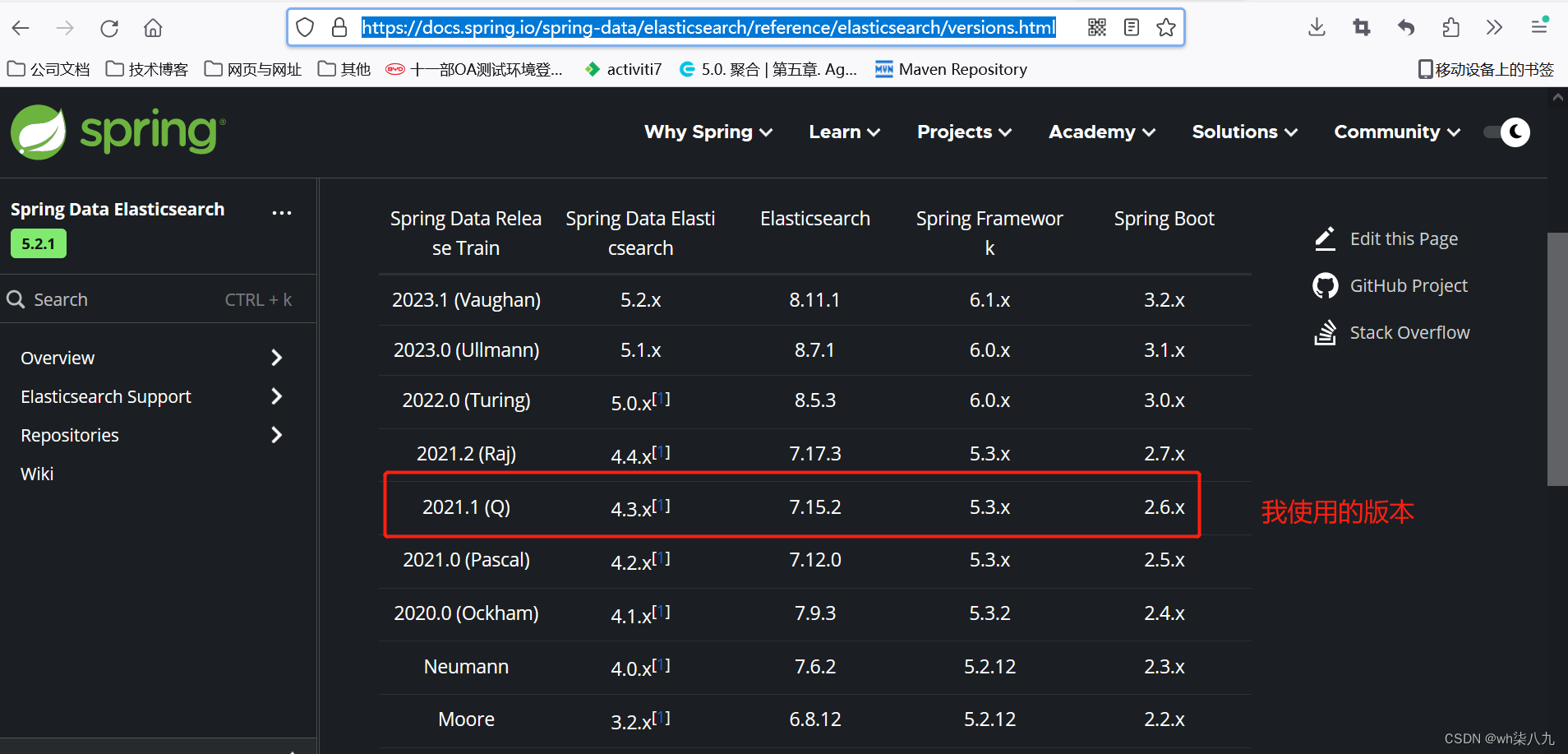Open the Wiki sidebar item

pos(37,474)
